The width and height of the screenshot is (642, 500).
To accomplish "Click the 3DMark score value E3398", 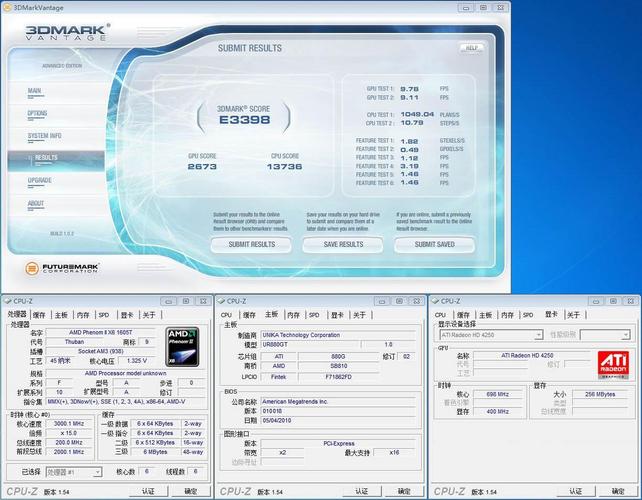I will point(244,120).
